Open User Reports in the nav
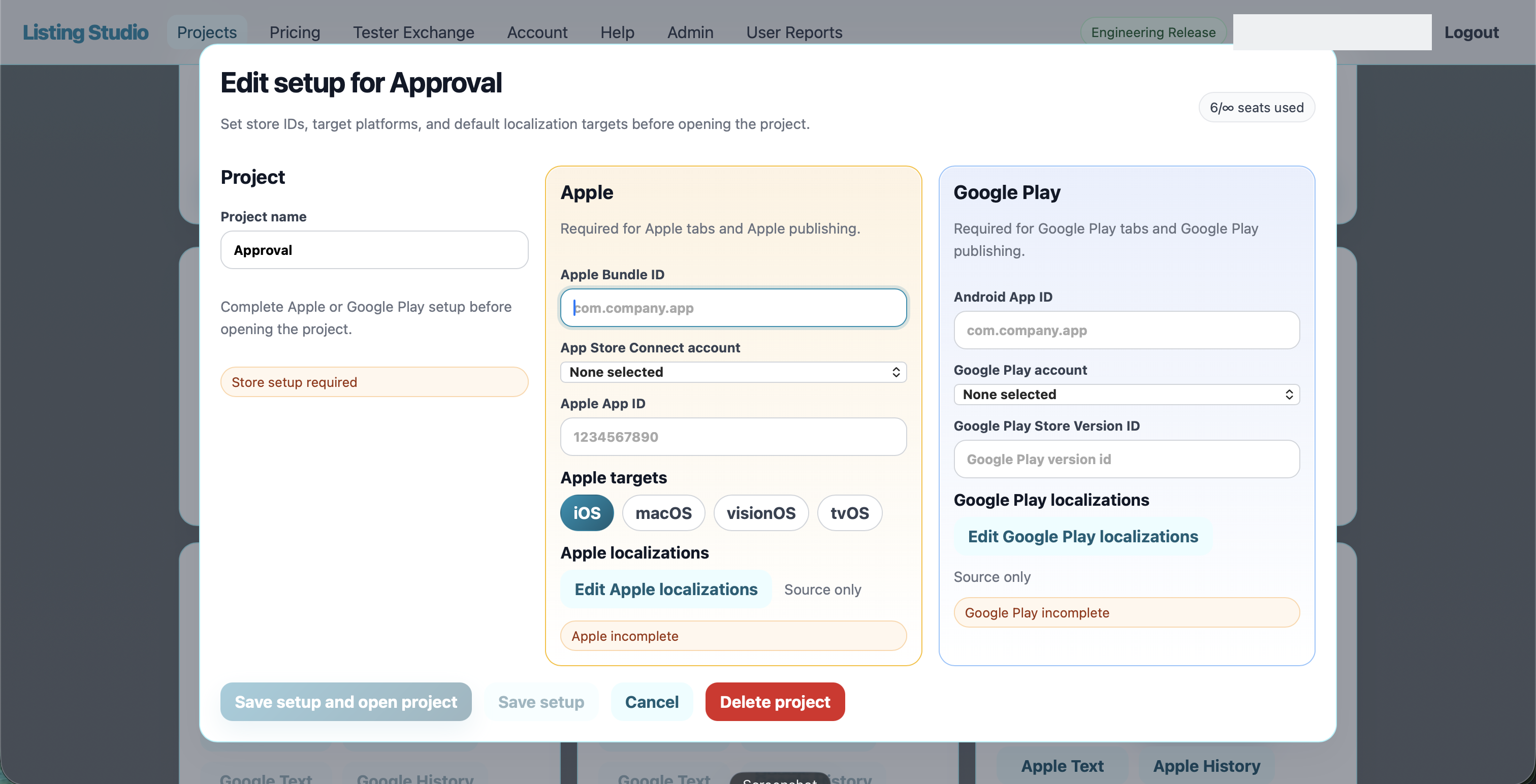Screen dimensions: 1536x784 [794, 32]
